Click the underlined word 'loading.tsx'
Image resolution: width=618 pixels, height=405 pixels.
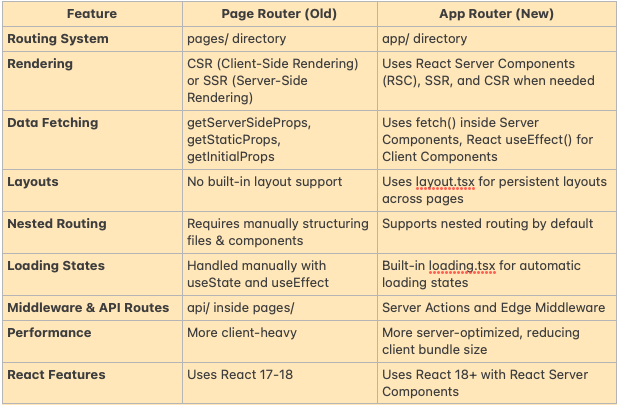pos(462,266)
